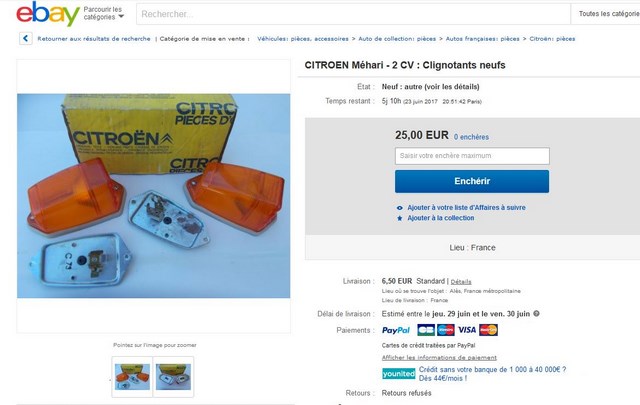Focus the Rechercher search box

click(x=353, y=14)
